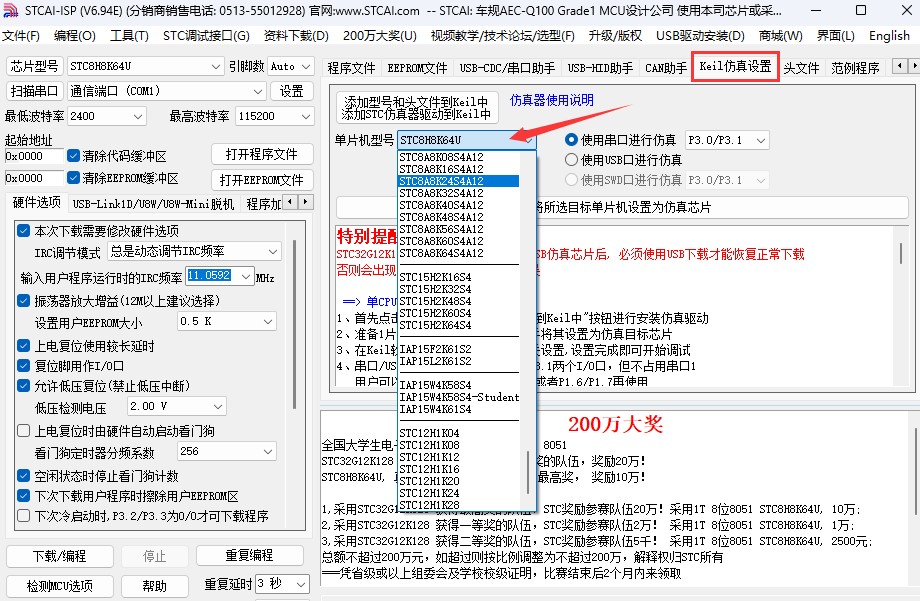
Task: Open 最低波特率 2400 dropdown
Action: [x=106, y=116]
